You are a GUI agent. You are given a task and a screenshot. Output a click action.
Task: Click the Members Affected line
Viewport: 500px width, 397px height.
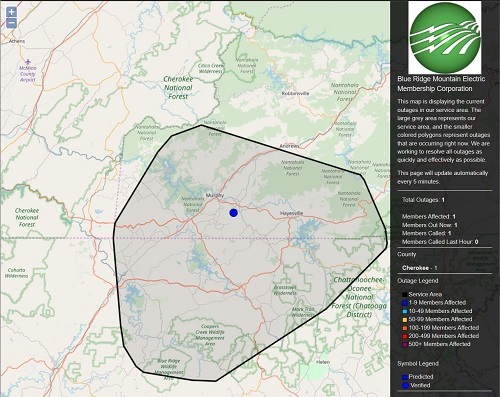pos(429,216)
